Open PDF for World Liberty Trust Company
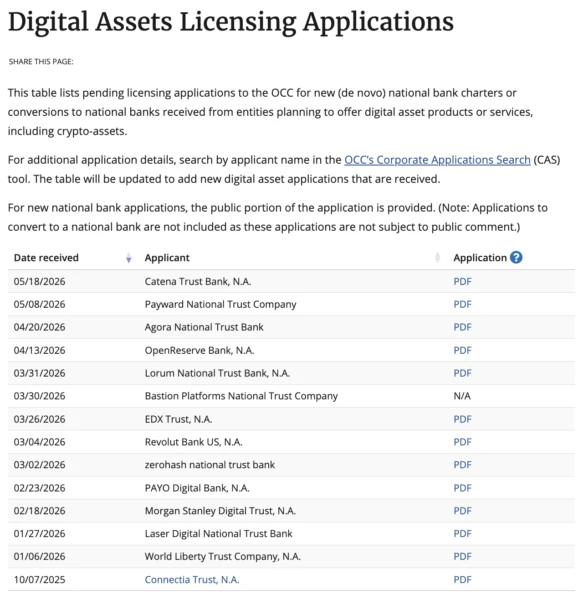583x600 pixels. 462,557
